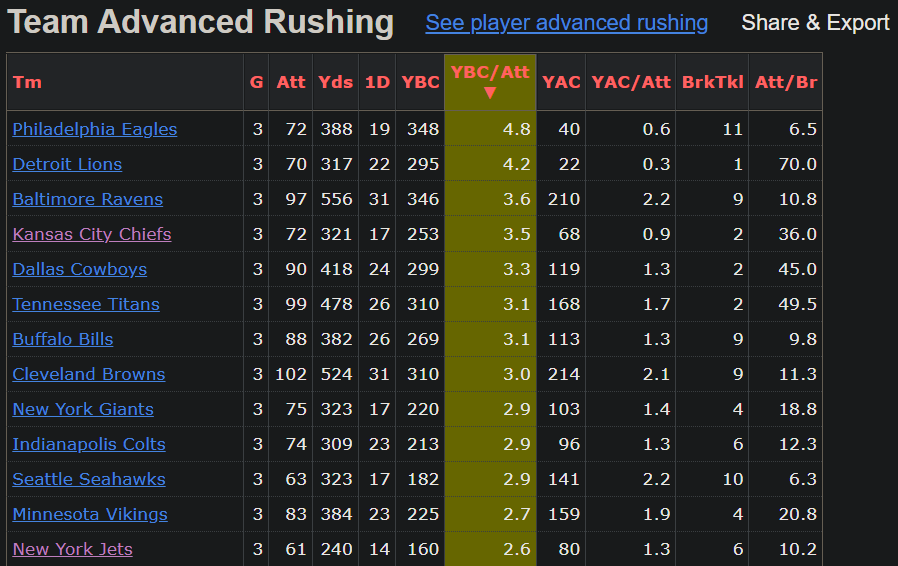The width and height of the screenshot is (898, 566).
Task: Open the New York Giants team link
Action: tap(83, 409)
